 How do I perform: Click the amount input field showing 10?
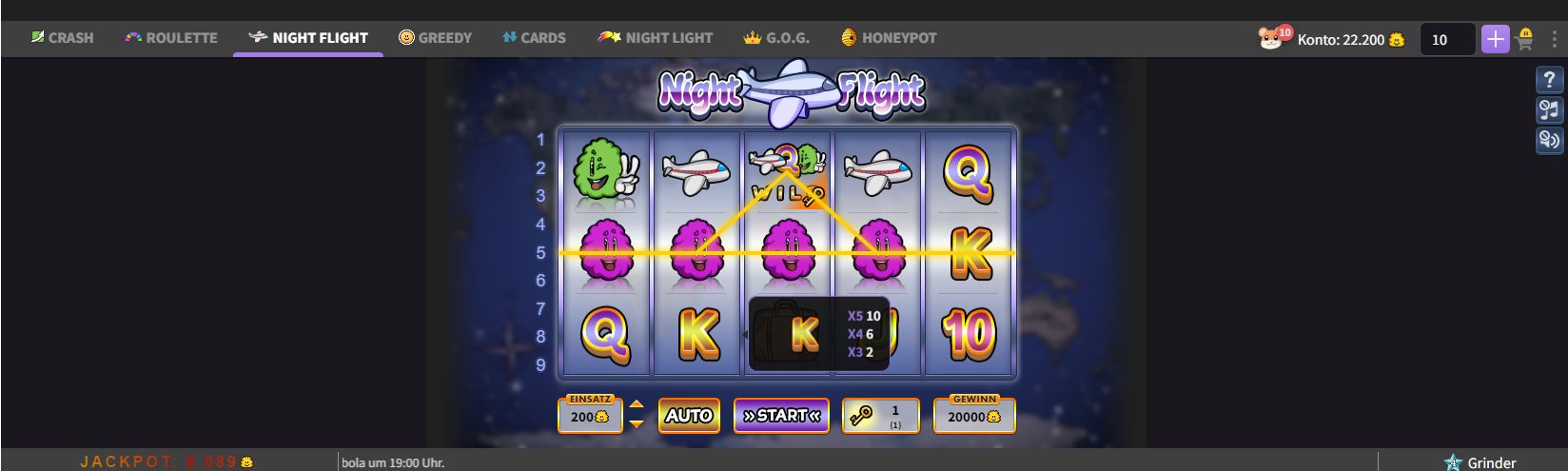click(x=1447, y=39)
